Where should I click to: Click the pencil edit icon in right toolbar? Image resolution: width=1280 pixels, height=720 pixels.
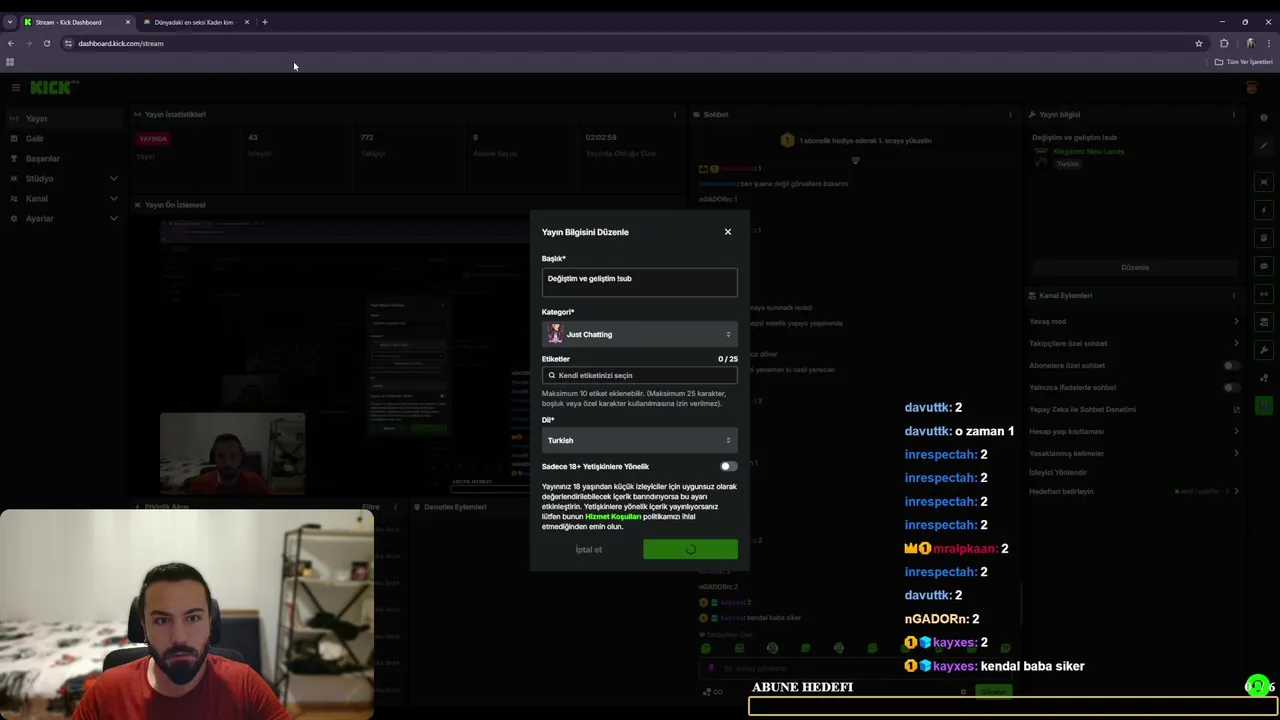point(1264,145)
